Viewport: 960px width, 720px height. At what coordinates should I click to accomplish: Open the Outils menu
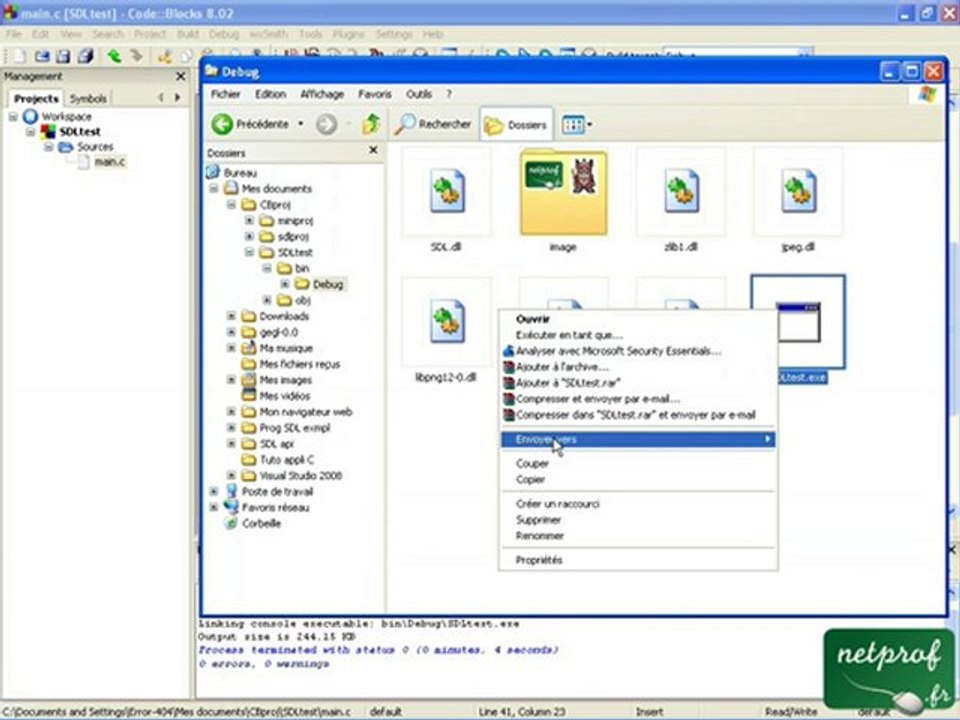click(419, 94)
